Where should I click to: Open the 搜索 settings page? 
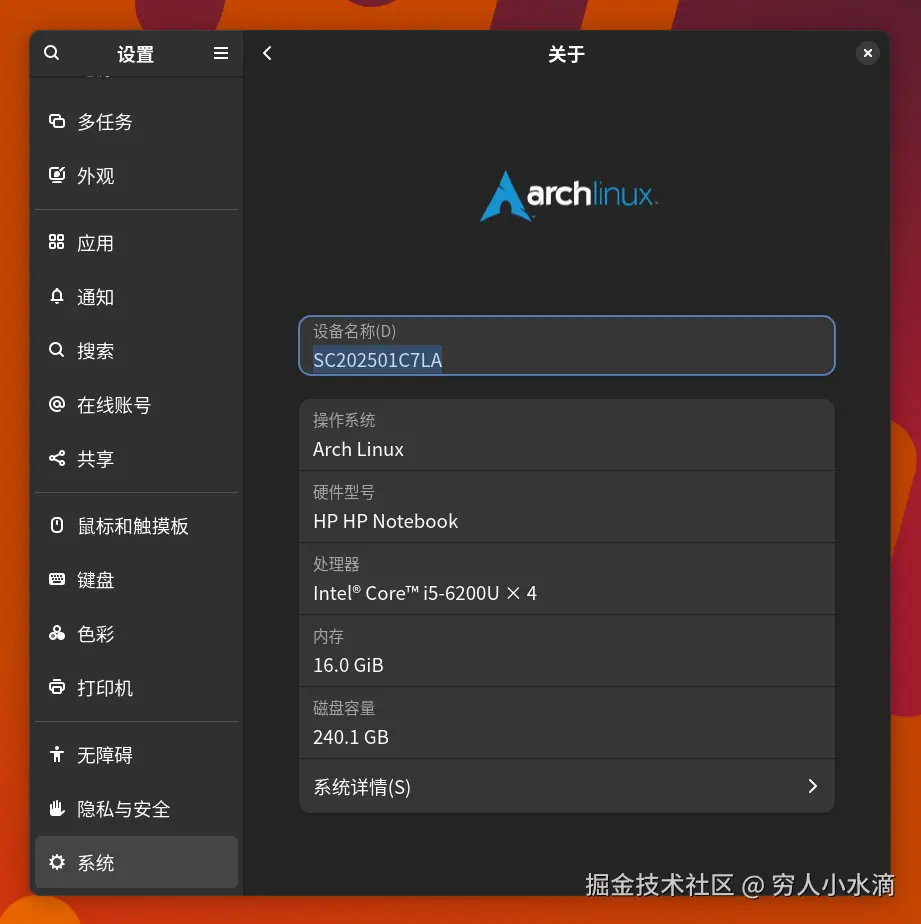tap(137, 351)
